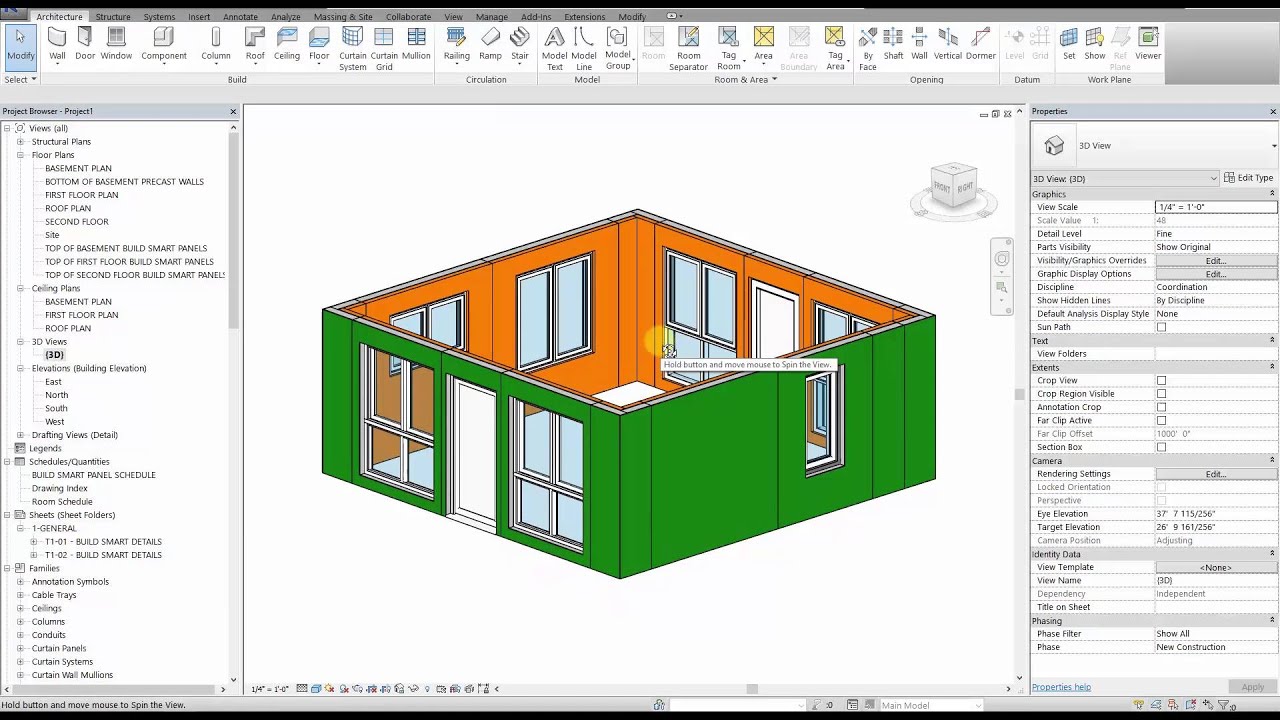The width and height of the screenshot is (1280, 720).
Task: Switch to the Annotate ribbon tab
Action: (240, 17)
